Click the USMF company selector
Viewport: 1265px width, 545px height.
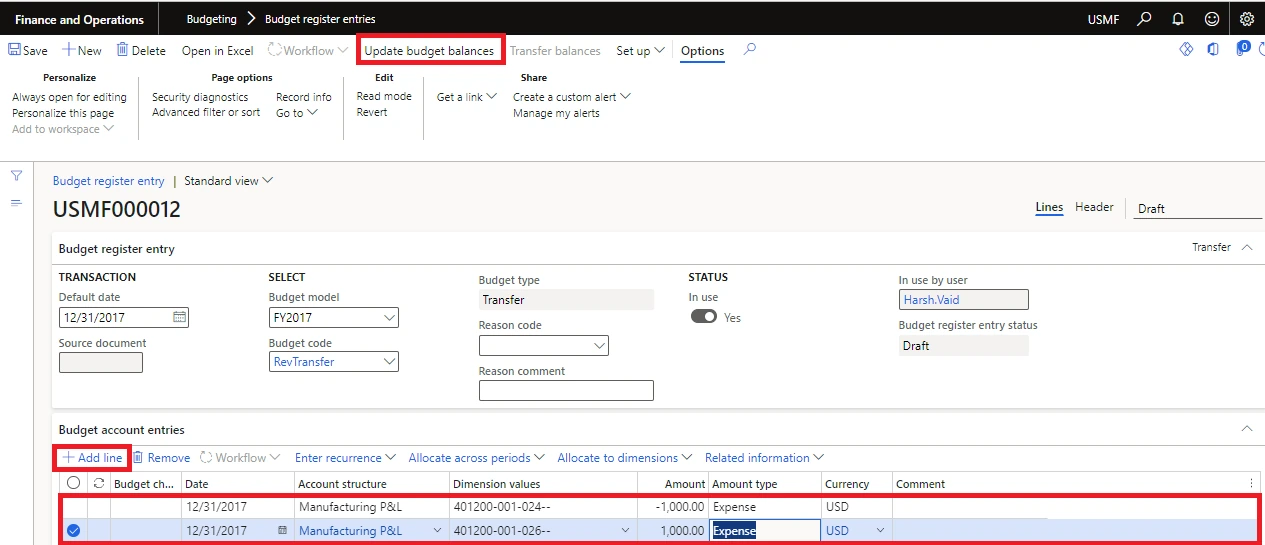[1103, 19]
